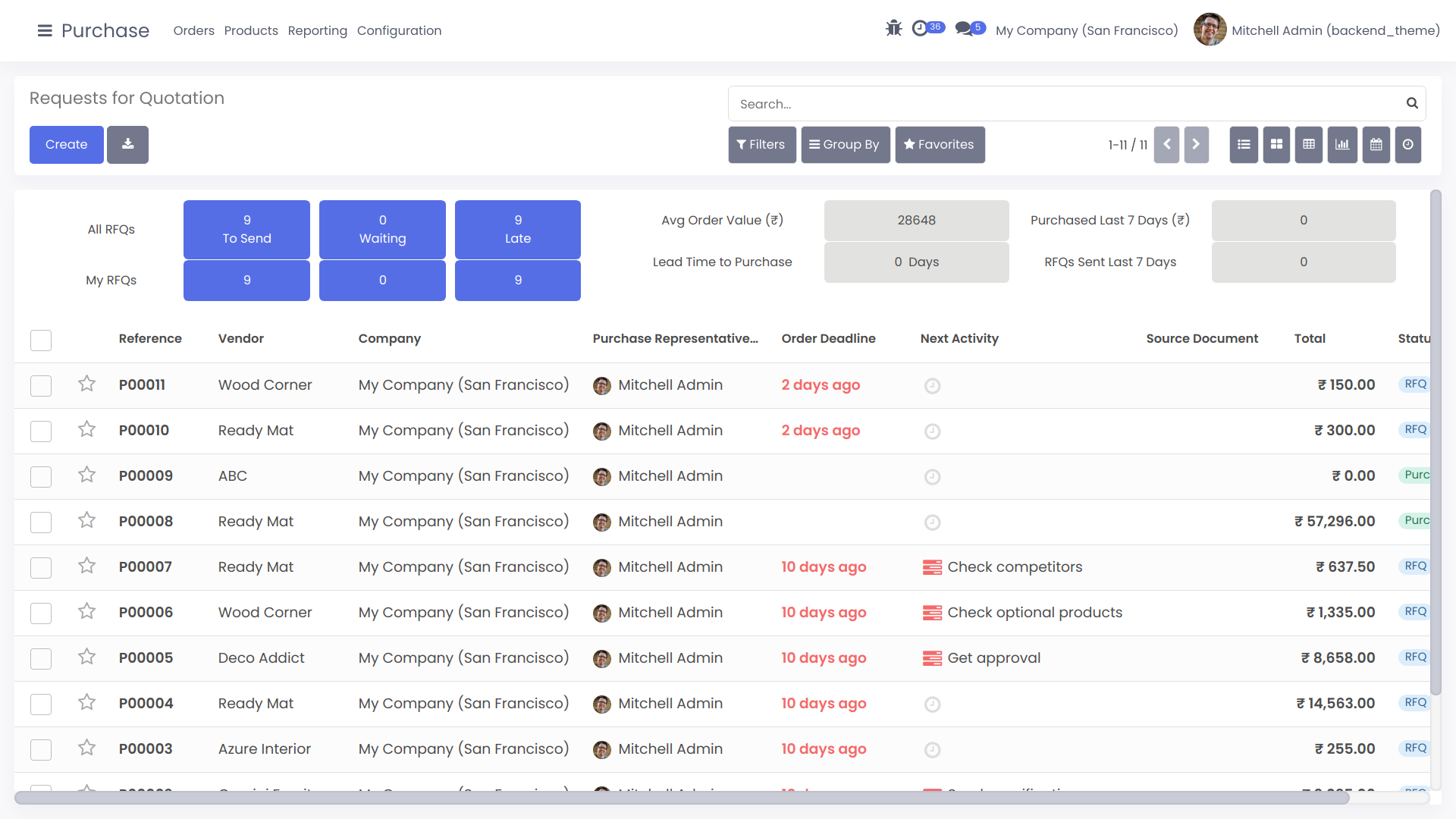Star the P00011 order as favorite
Viewport: 1456px width, 819px height.
pos(86,384)
